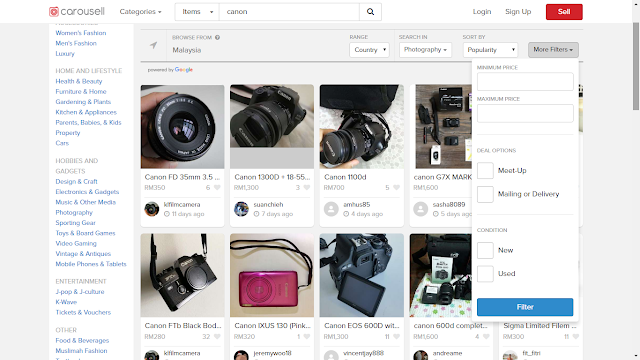Check the New condition box

[485, 250]
